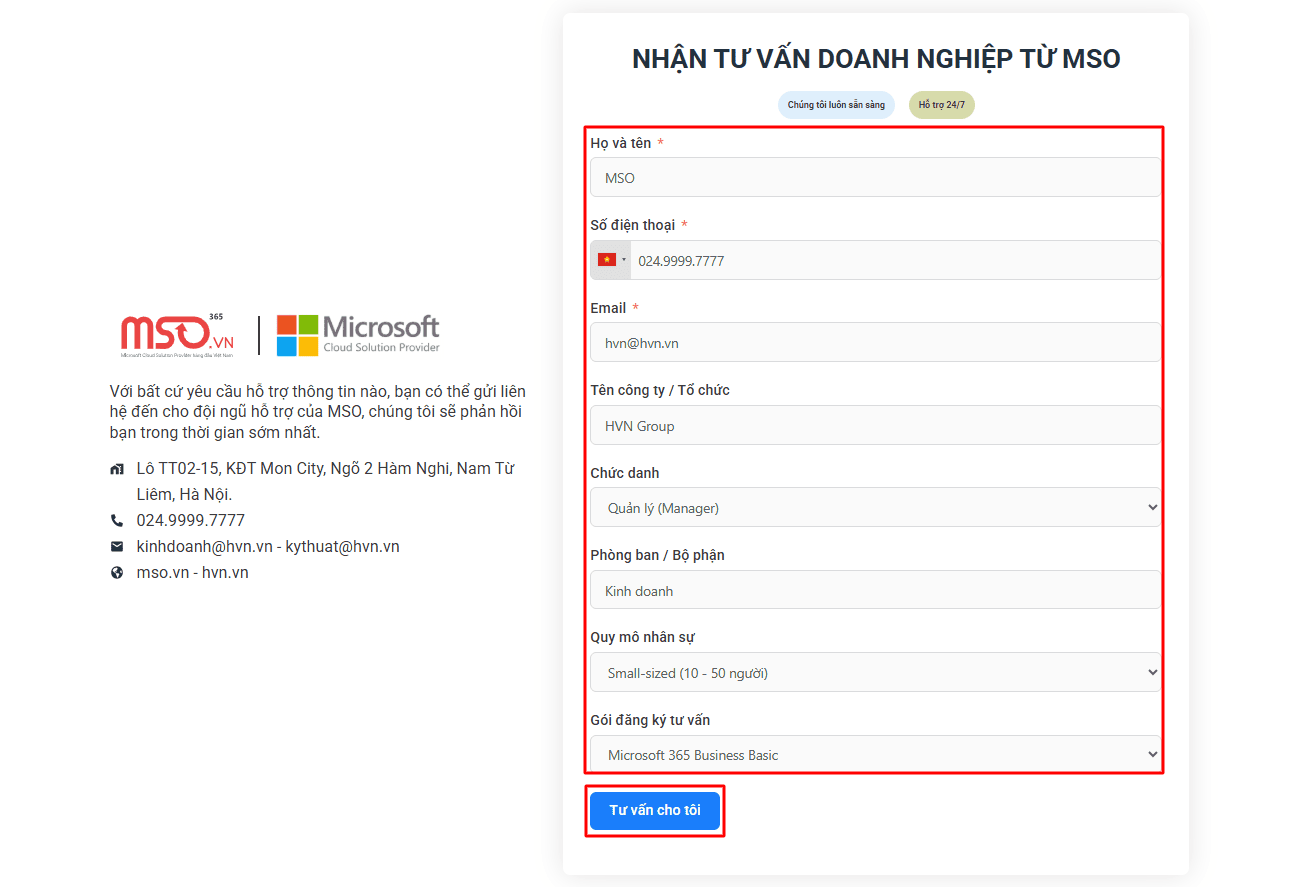Click the Số điện thoại number field
Screen dimensions: 1300x887
tap(895, 260)
